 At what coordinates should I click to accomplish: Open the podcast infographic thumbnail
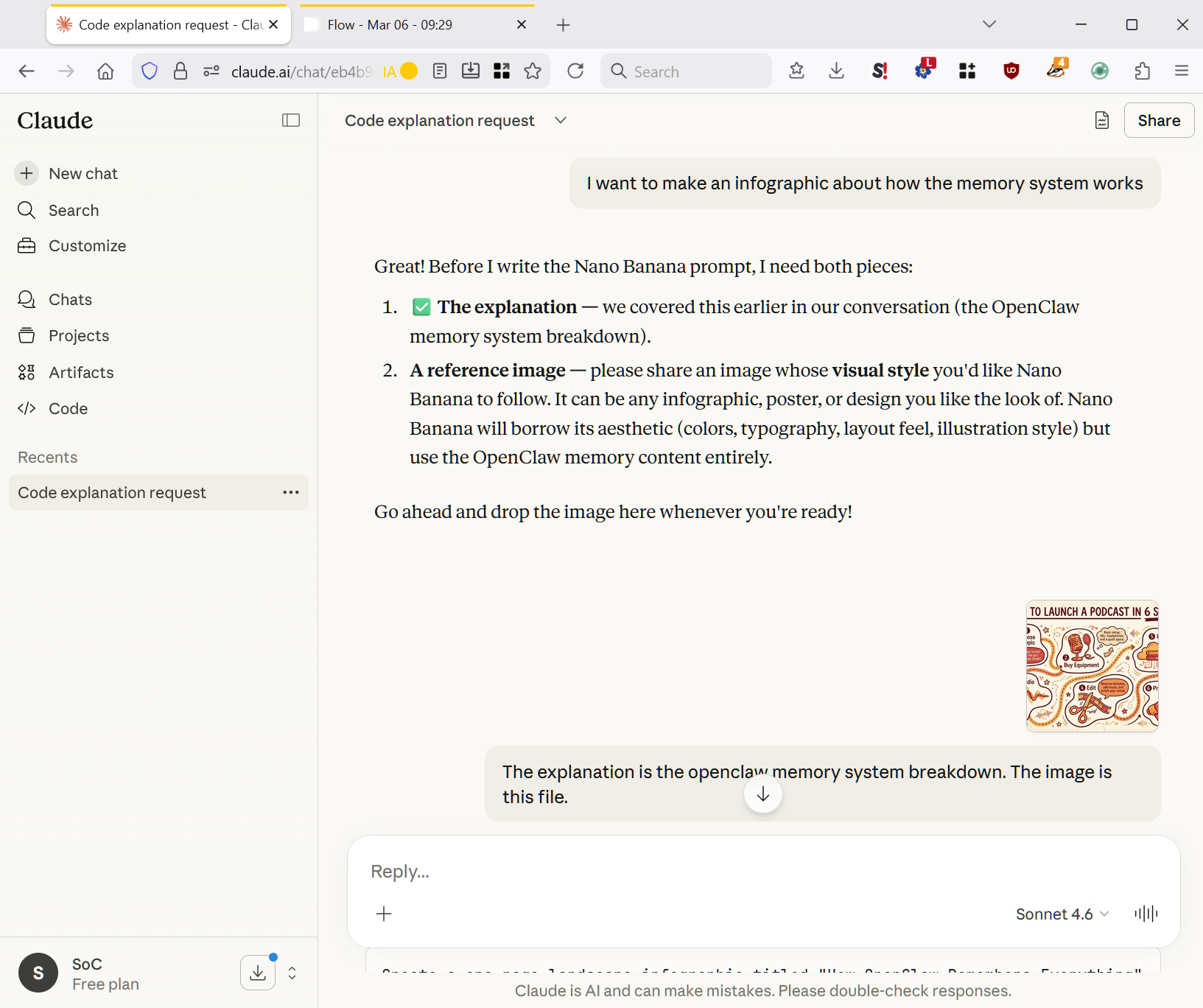(x=1092, y=666)
